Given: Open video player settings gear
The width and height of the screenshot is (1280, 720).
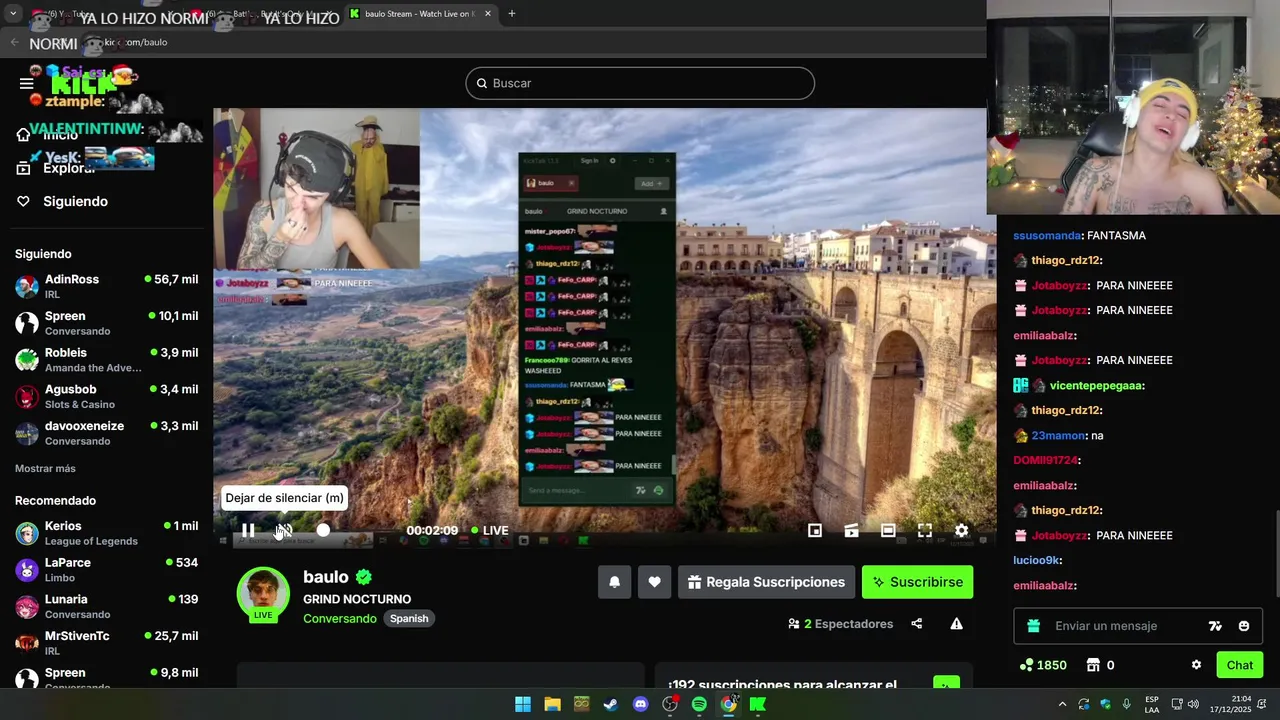Looking at the screenshot, I should tap(961, 531).
